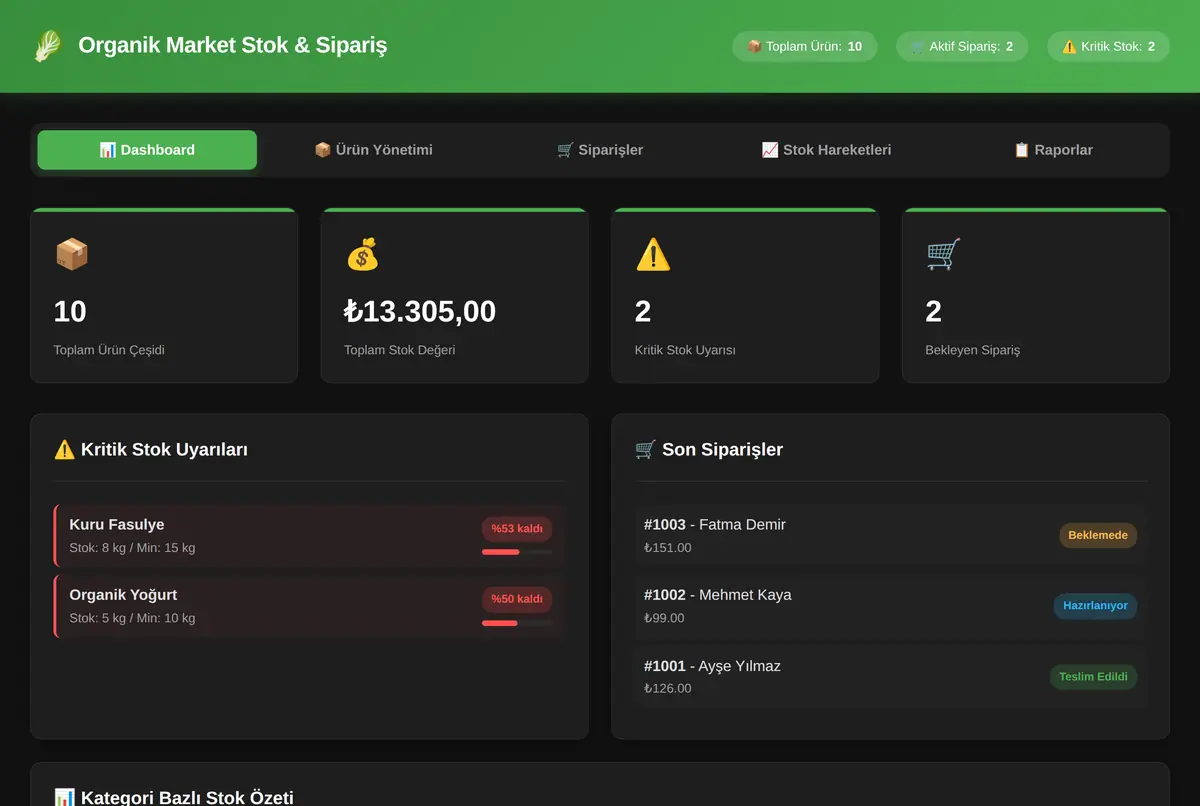This screenshot has width=1200, height=806.
Task: Open order #1003 - Fatma Demir
Action: pos(890,535)
